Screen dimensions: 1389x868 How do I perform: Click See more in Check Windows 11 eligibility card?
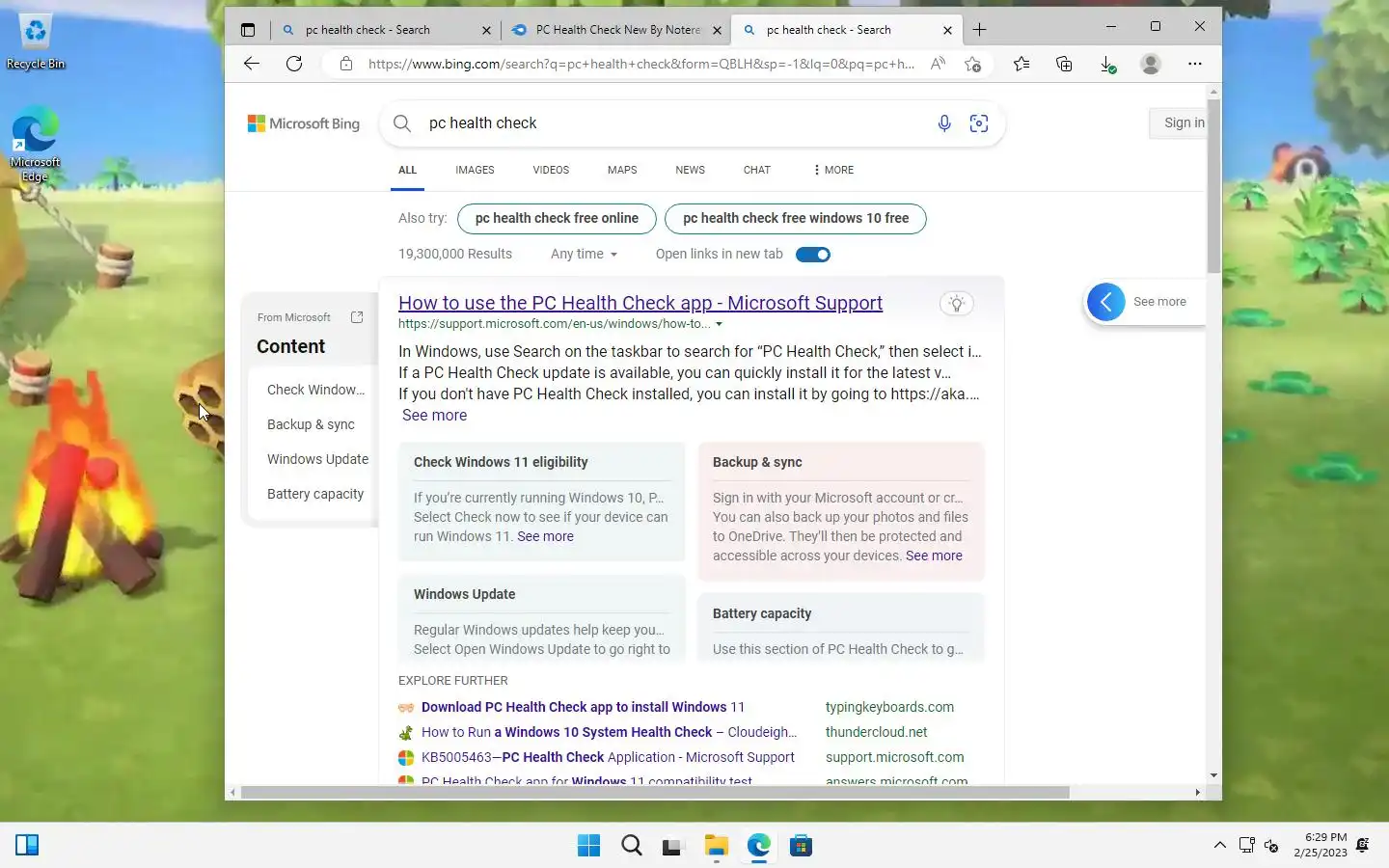click(545, 536)
